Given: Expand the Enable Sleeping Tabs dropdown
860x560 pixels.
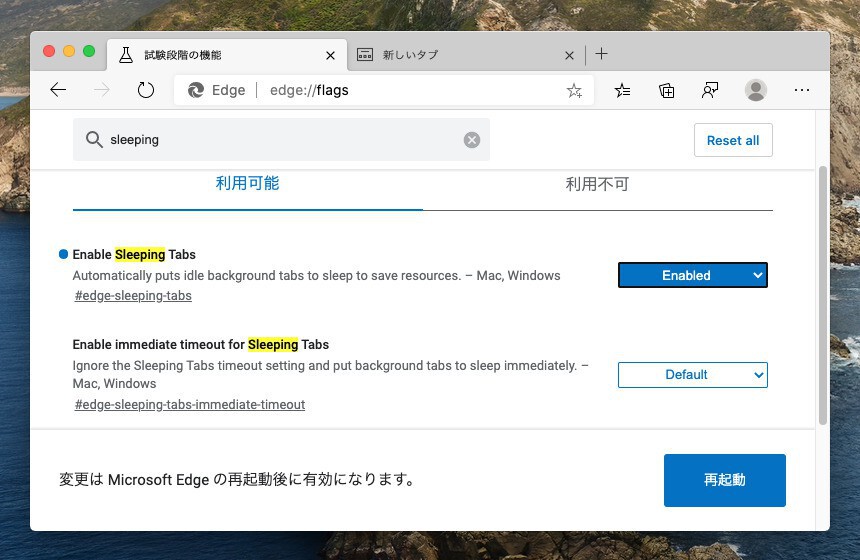Looking at the screenshot, I should pyautogui.click(x=692, y=275).
